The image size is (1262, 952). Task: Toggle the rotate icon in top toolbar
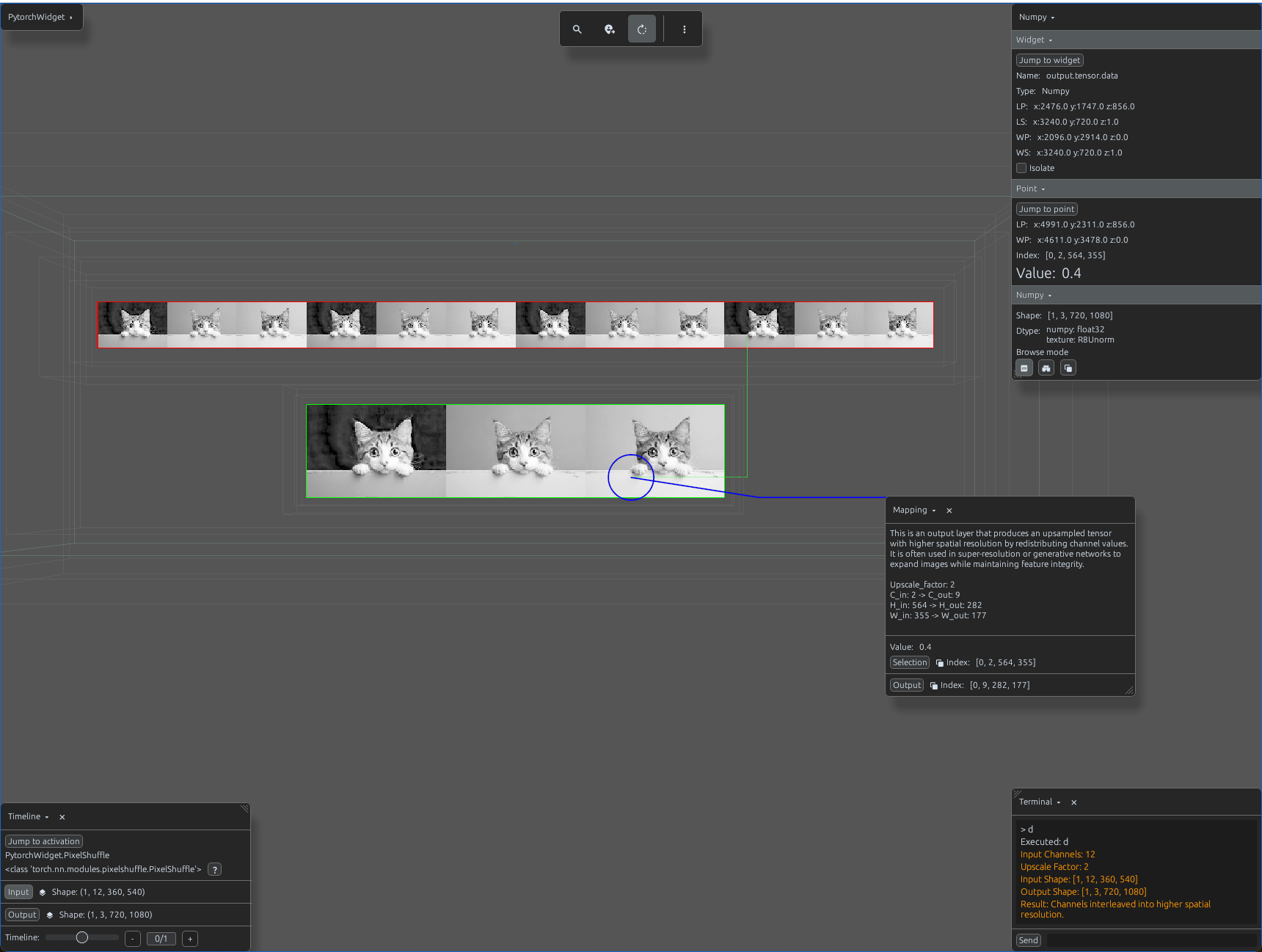(x=642, y=29)
